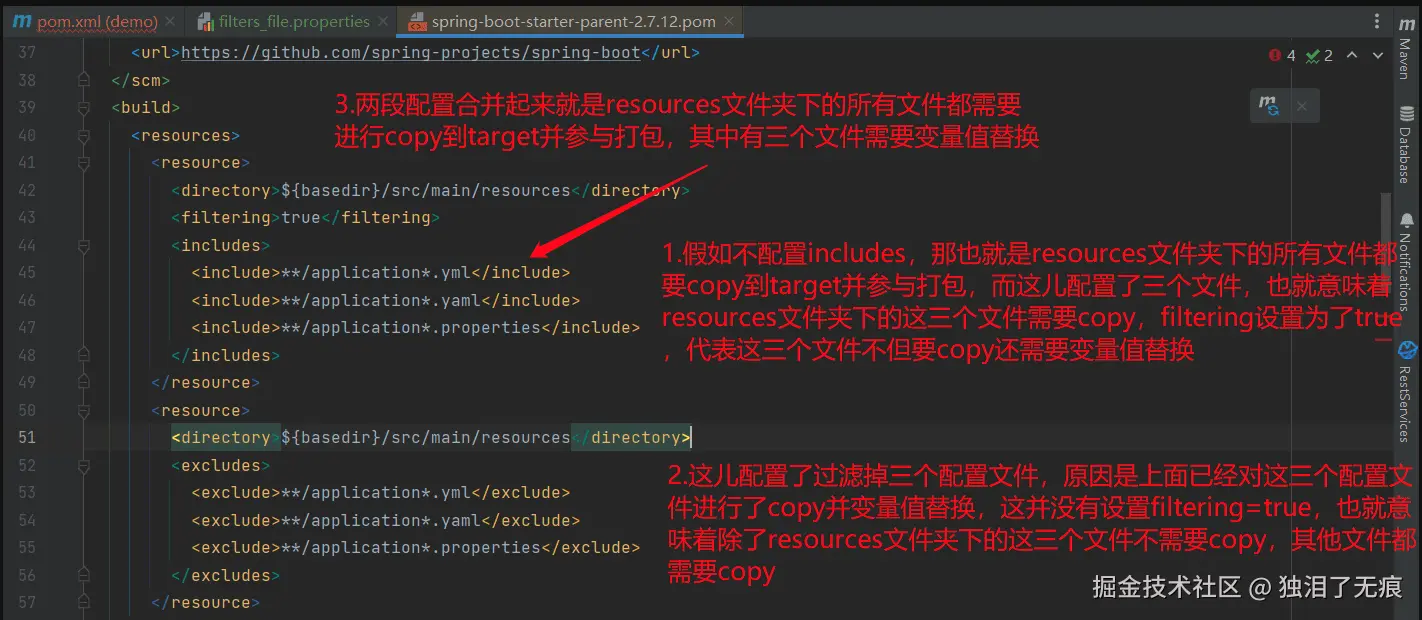The image size is (1422, 620).
Task: Close the filters_file.properties tab
Action: tap(383, 21)
